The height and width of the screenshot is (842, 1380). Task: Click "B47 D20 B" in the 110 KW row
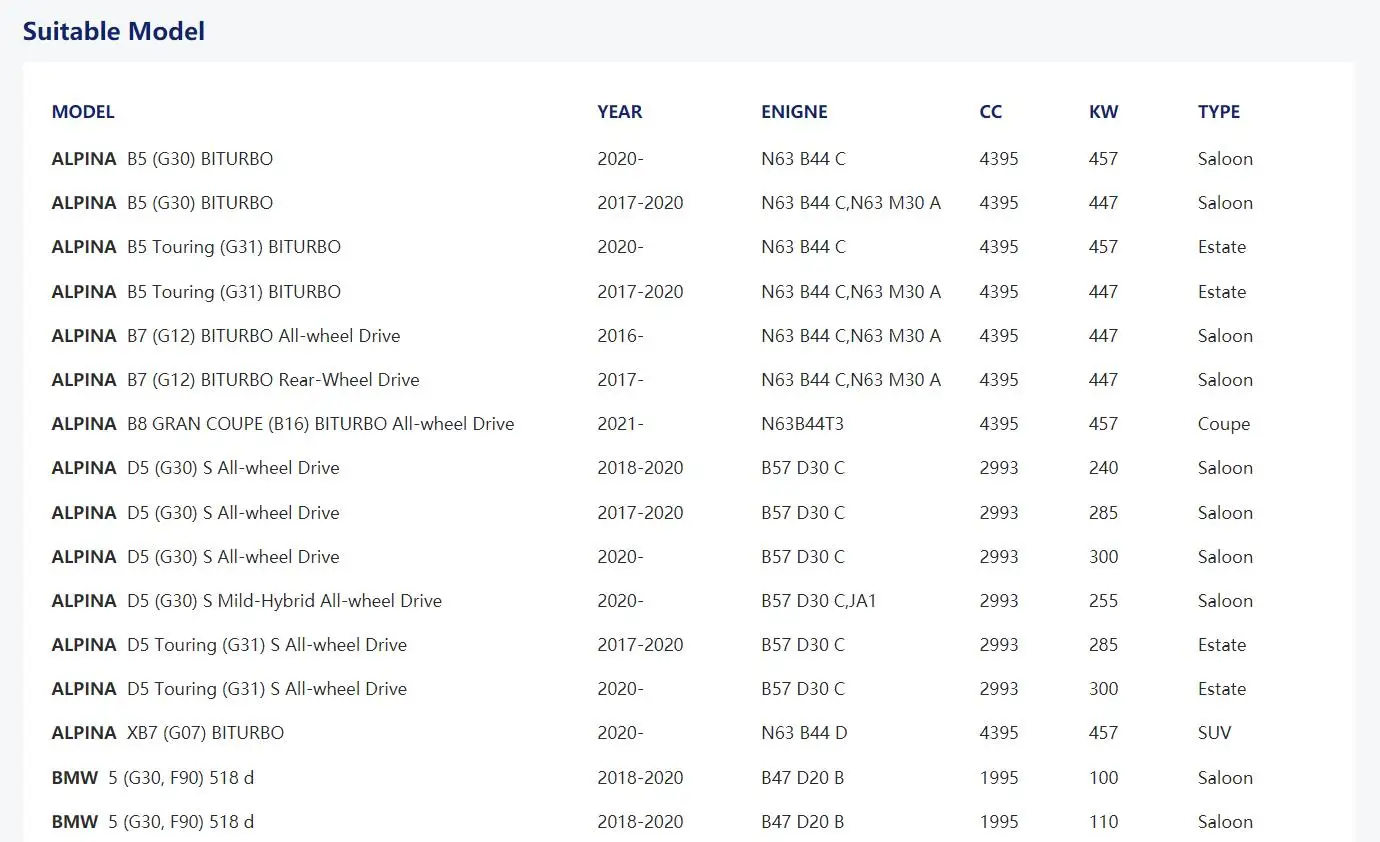click(803, 822)
